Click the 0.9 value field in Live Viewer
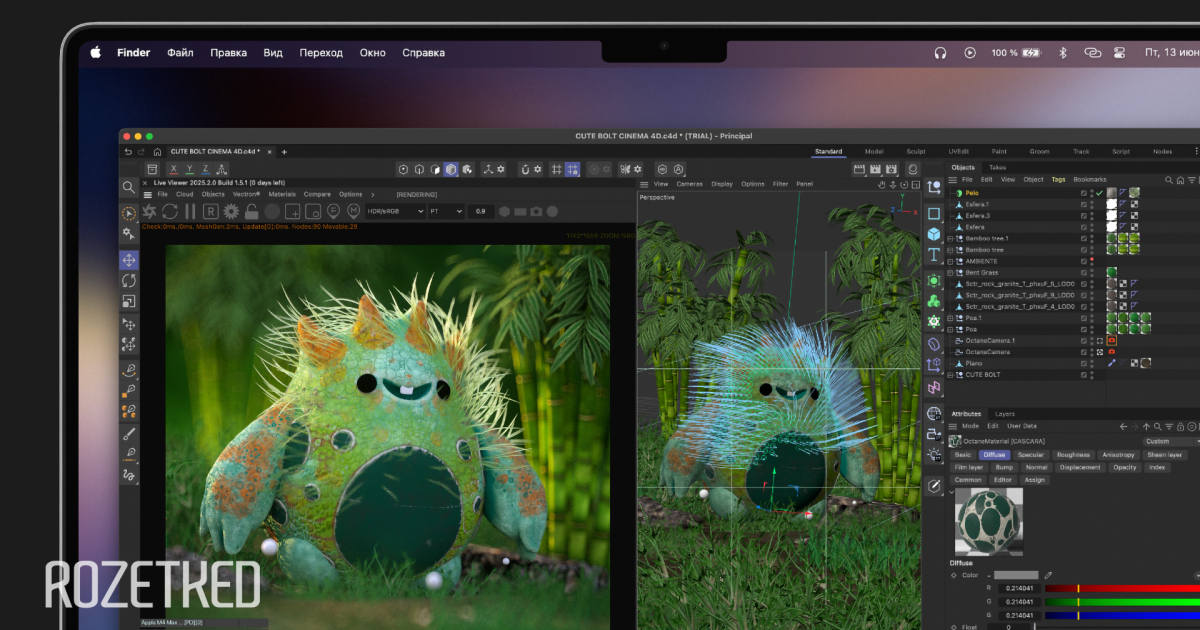The width and height of the screenshot is (1200, 630). (x=481, y=211)
